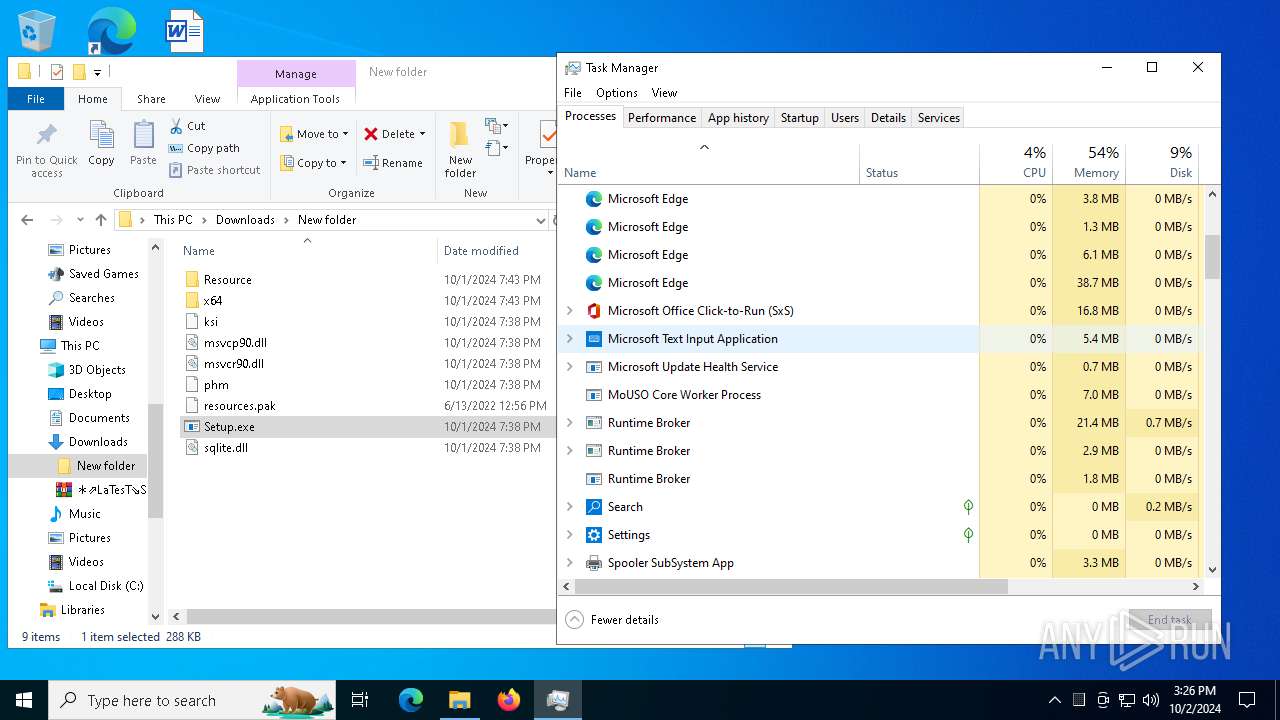Open Recycle Bin desktop icon
This screenshot has width=1280, height=720.
pos(37,30)
